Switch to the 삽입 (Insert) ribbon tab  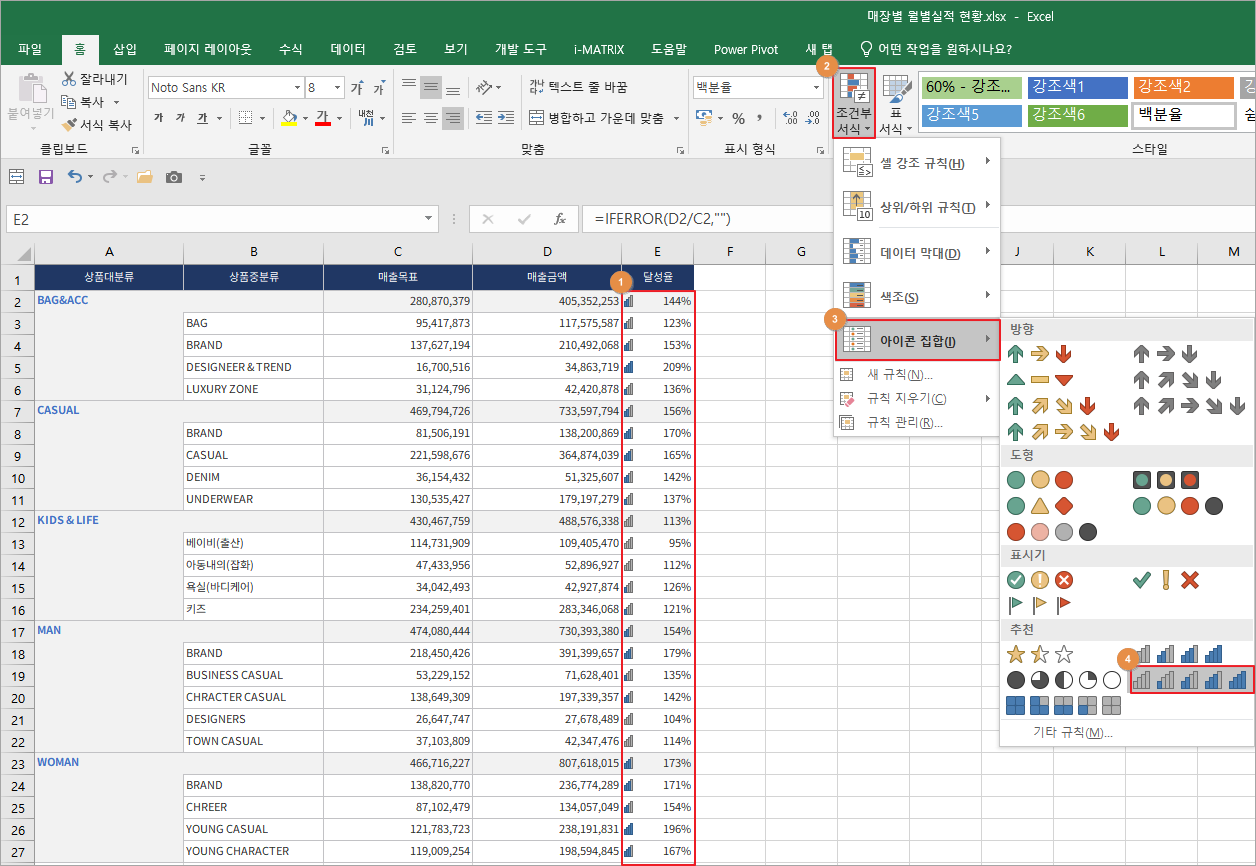125,49
